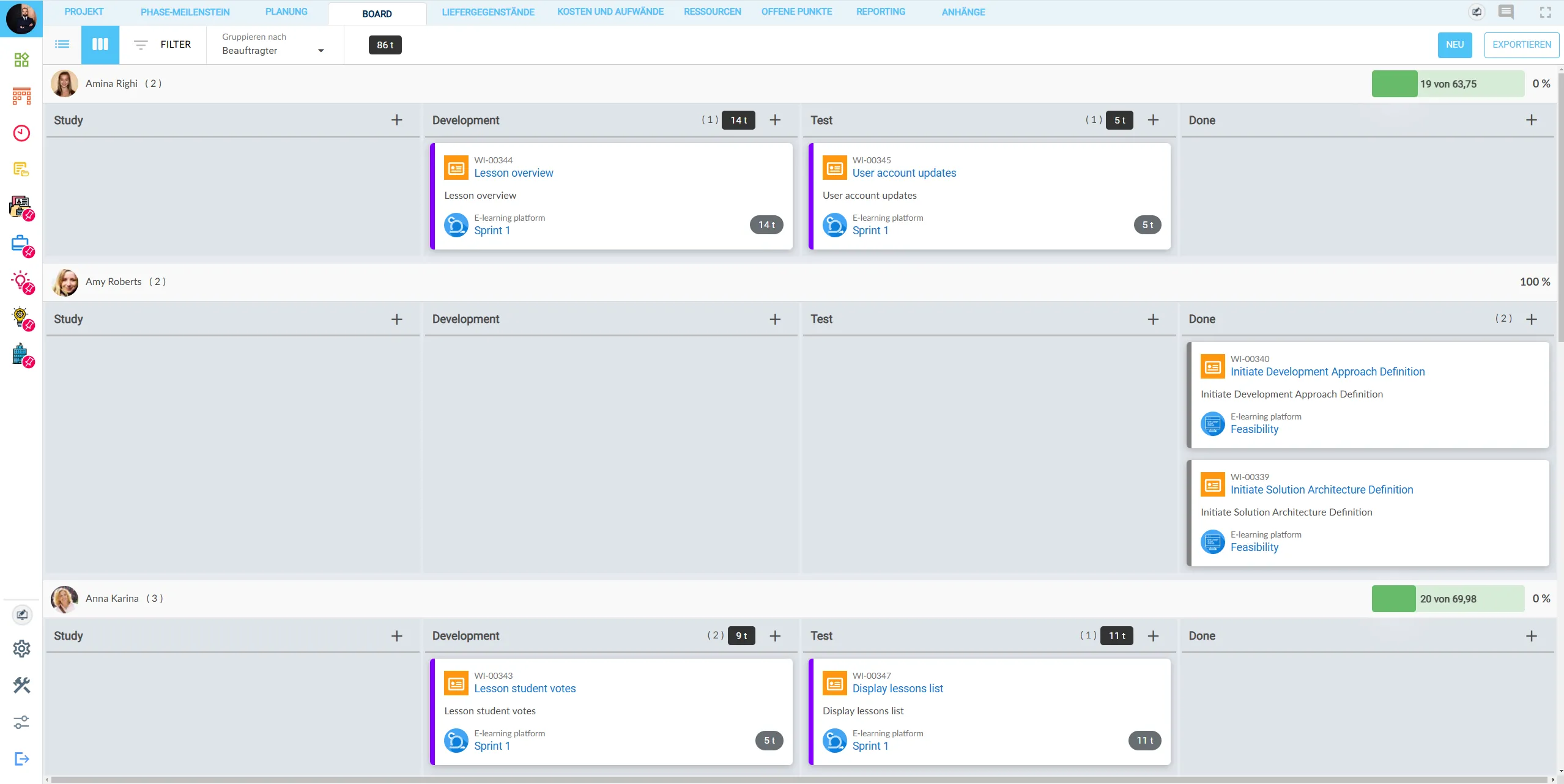Toggle the board column view
Screen dimensions: 1564x784
pyautogui.click(x=100, y=44)
